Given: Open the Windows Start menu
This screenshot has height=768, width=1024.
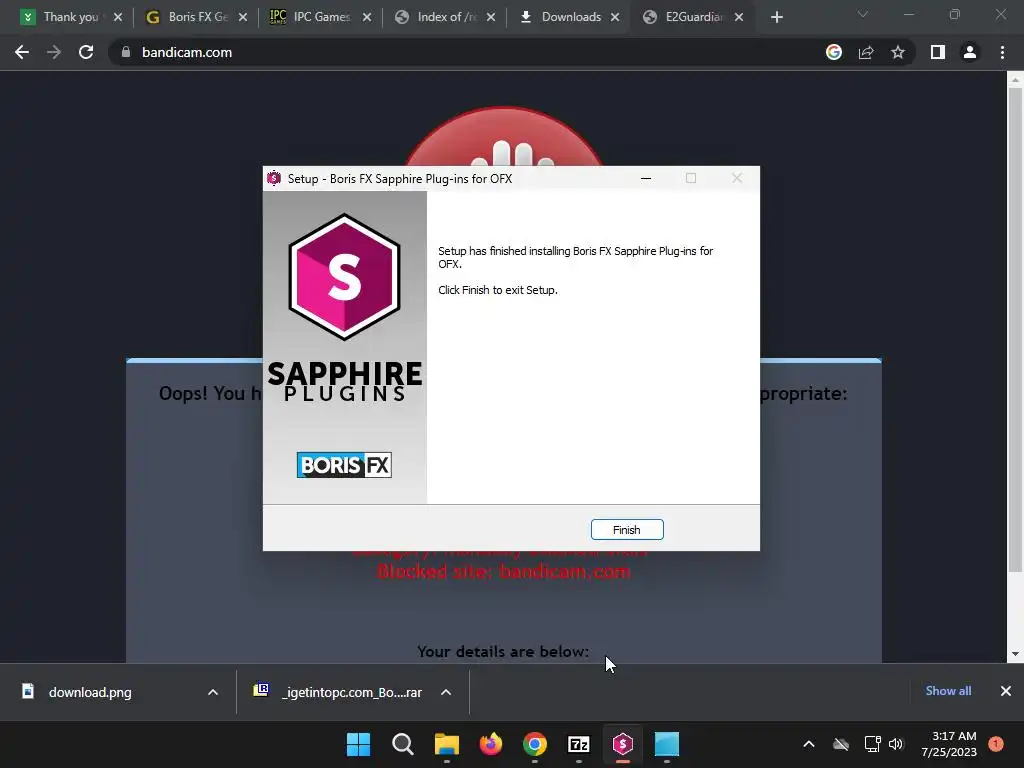Looking at the screenshot, I should point(358,744).
